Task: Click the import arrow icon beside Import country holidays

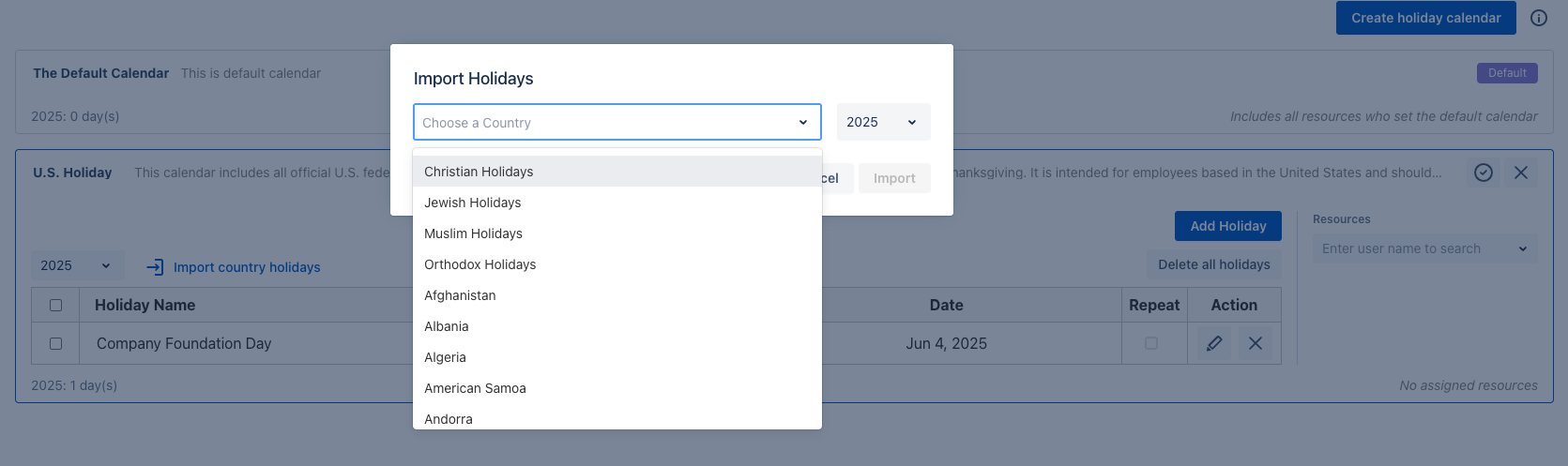Action: click(x=155, y=267)
